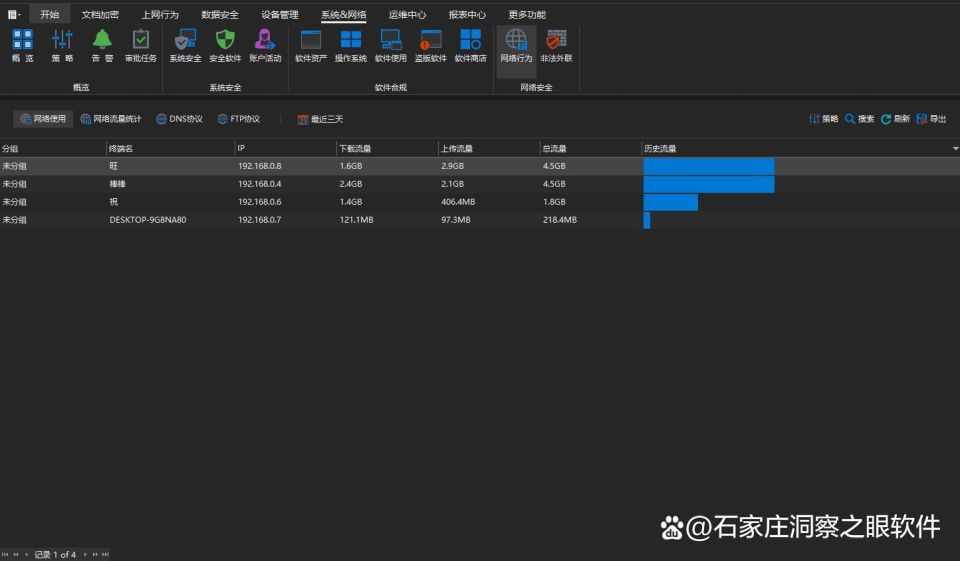Switch to the 运维中心 ribbon tab
Screen dimensions: 960x561
pyautogui.click(x=407, y=14)
